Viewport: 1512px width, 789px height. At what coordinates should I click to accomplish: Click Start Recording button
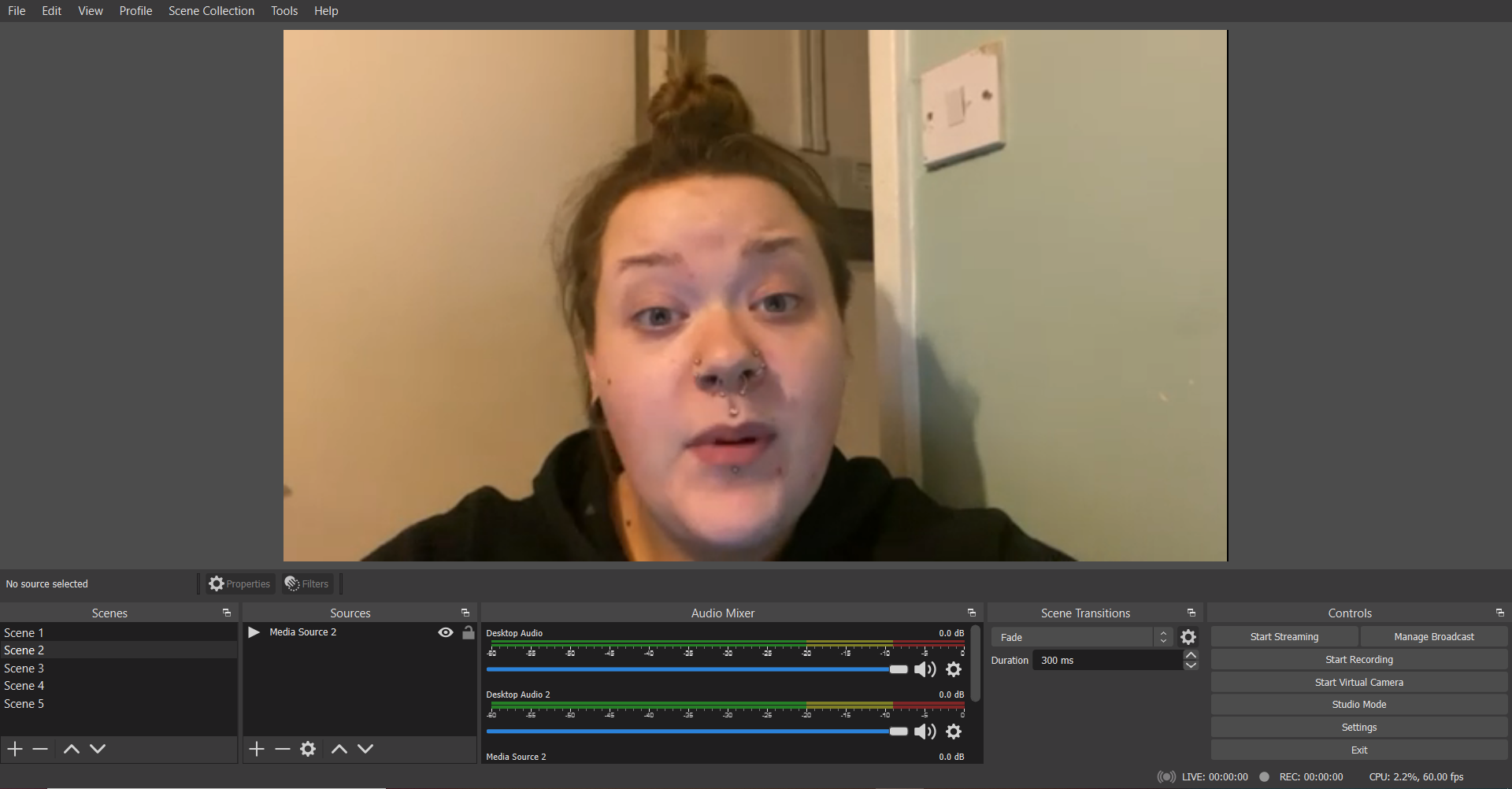[1358, 660]
